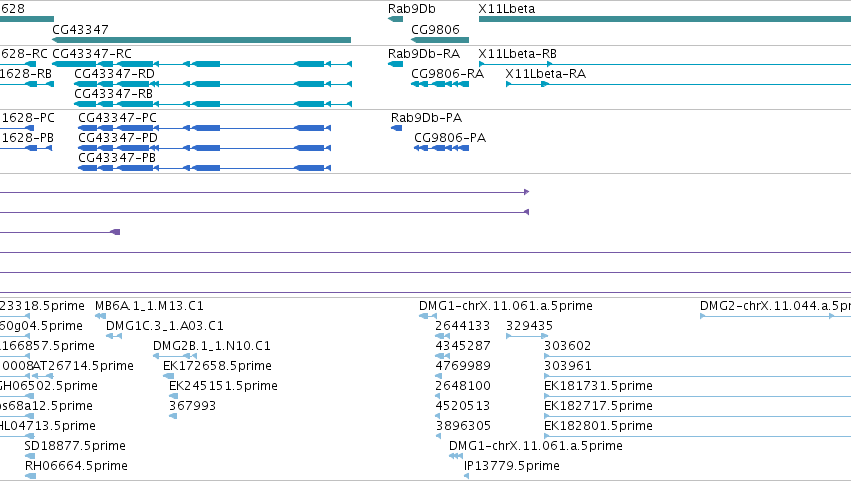Click the 4345287 feature label
Viewport: 851px width, 481px height.
click(x=463, y=346)
